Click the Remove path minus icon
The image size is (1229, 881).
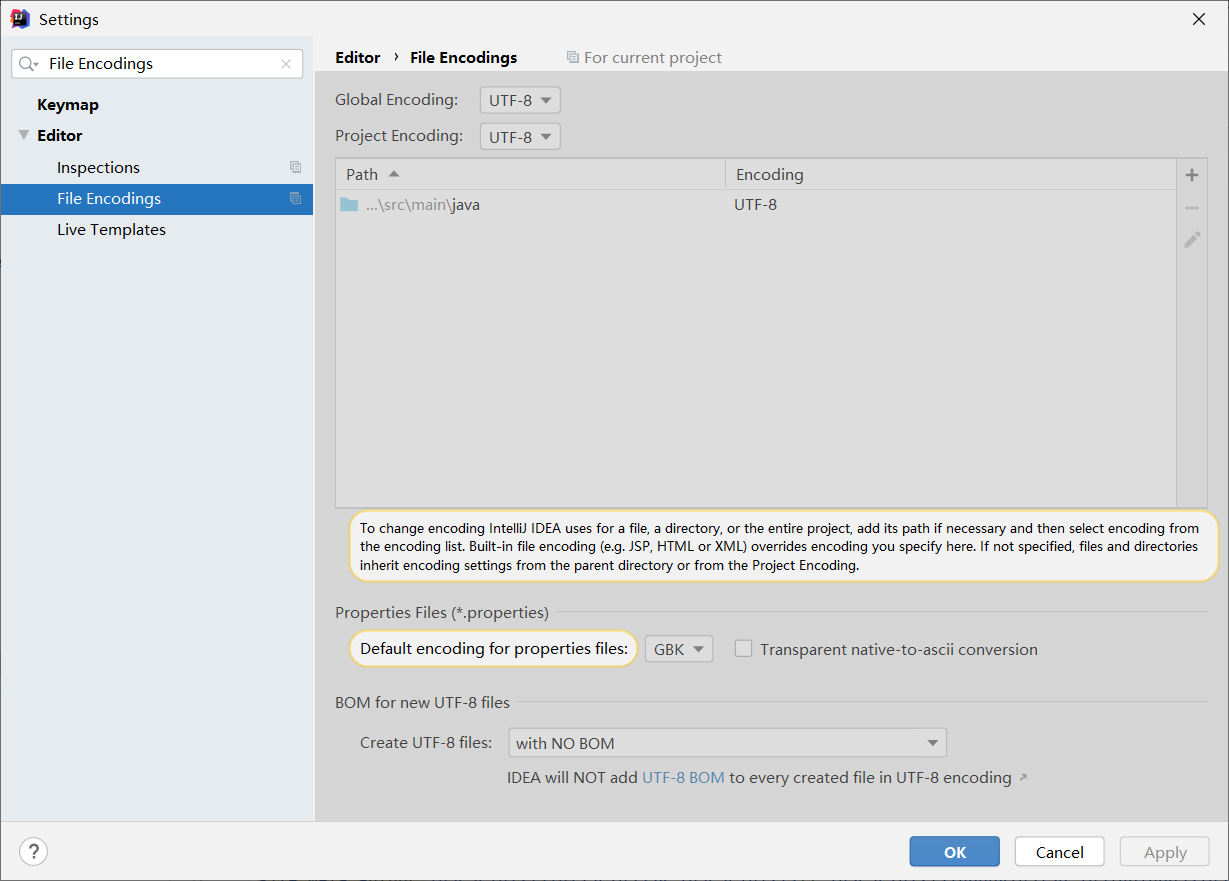click(1192, 207)
